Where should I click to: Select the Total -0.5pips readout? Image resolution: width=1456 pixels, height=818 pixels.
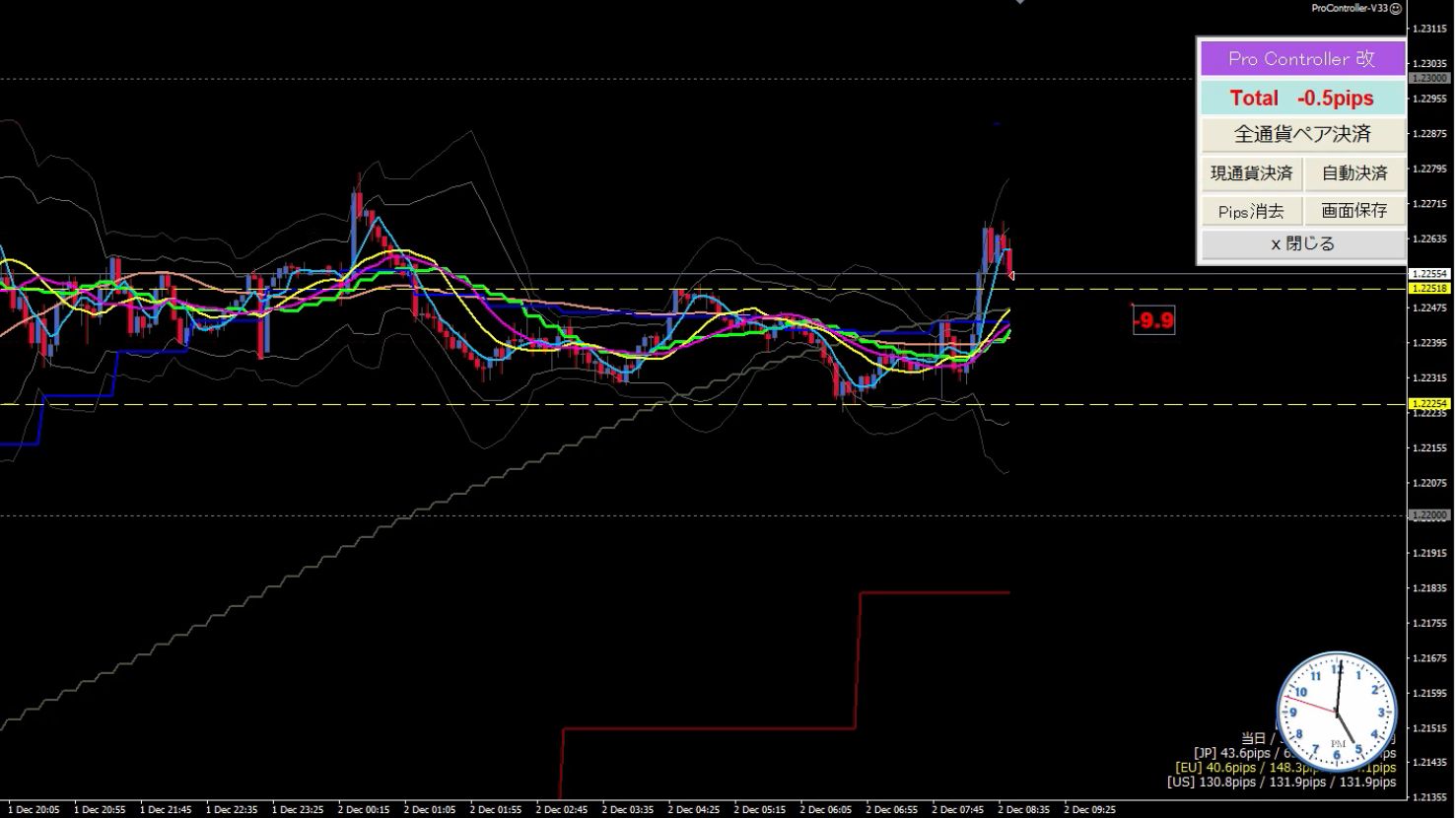[x=1302, y=99]
